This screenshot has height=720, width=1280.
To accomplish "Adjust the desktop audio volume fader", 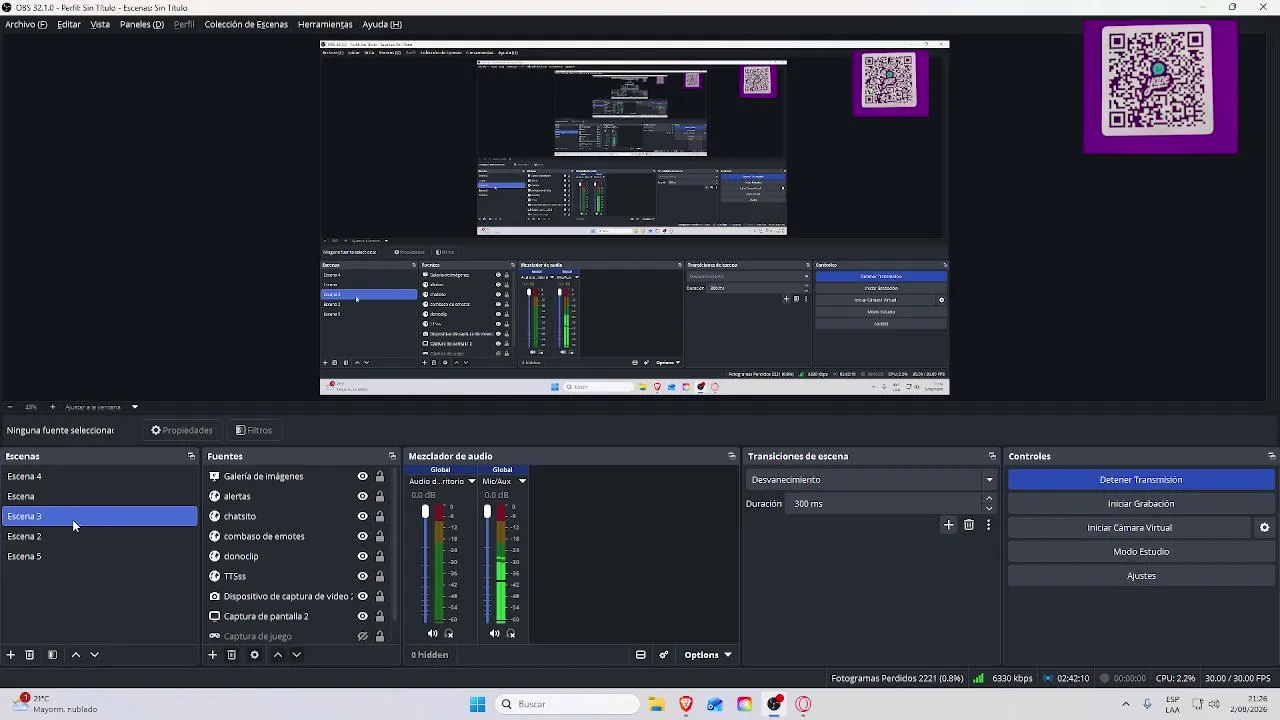I will tap(425, 512).
